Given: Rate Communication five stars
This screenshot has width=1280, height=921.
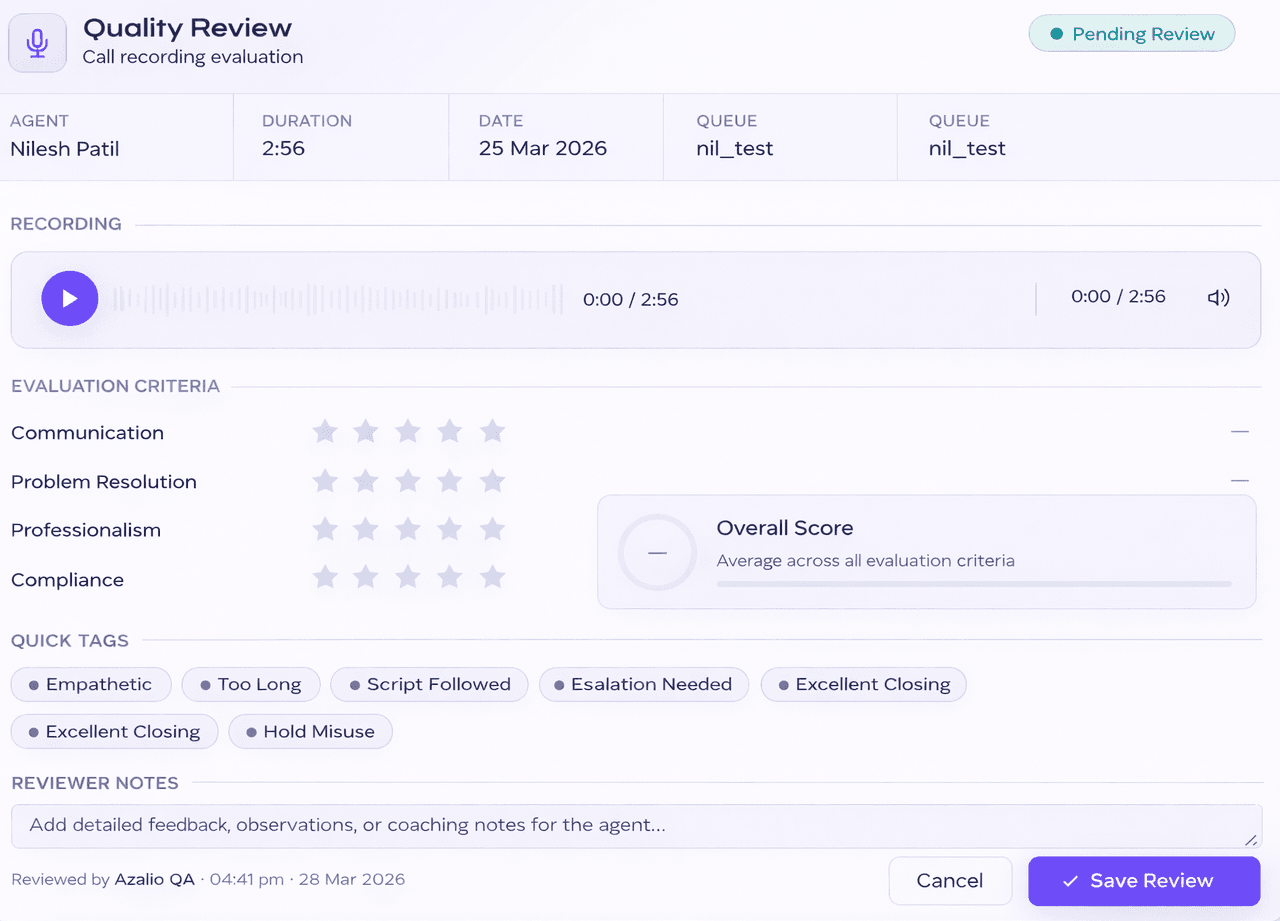Looking at the screenshot, I should point(492,431).
